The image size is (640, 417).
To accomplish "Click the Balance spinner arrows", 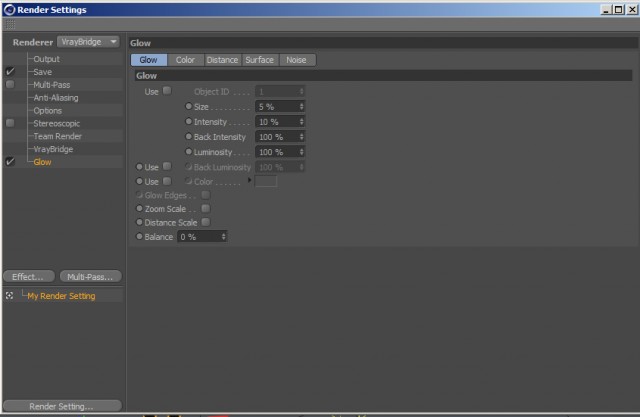I will tap(224, 237).
